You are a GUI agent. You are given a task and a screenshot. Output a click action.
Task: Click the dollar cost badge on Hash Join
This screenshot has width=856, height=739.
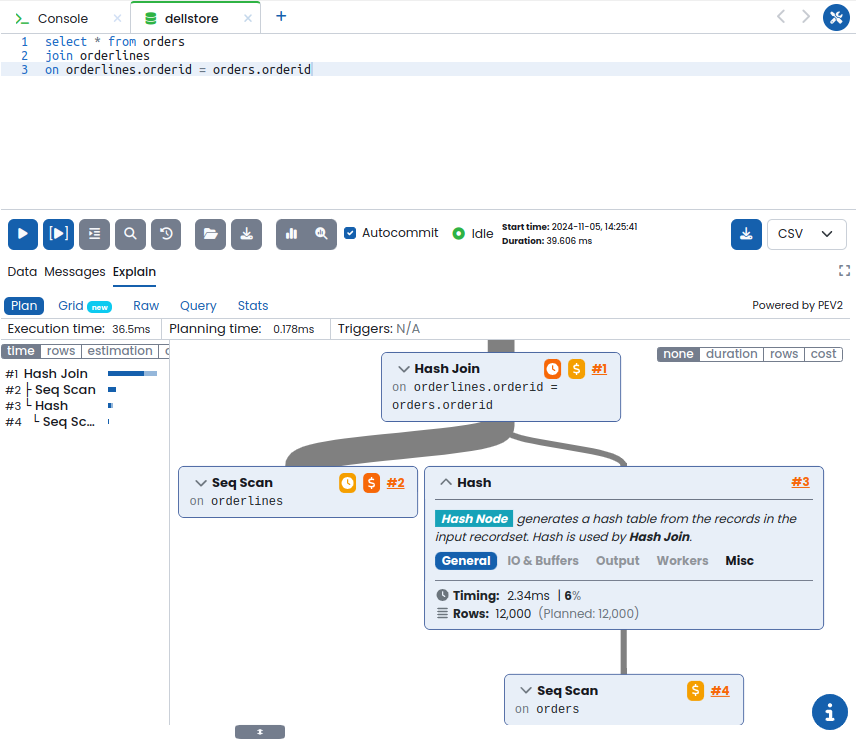(576, 369)
